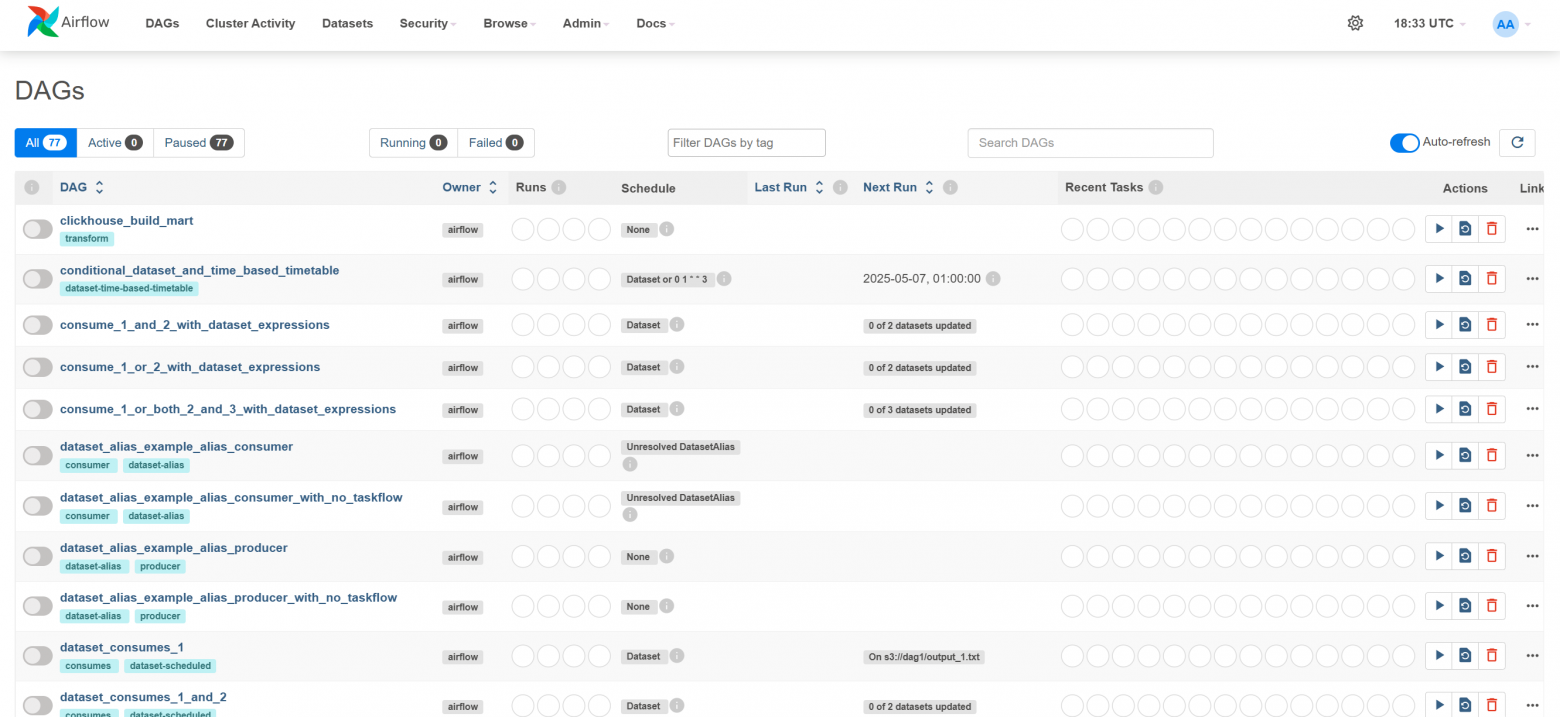The image size is (1560, 717).
Task: Unpause consume_1_or_both_2_and_3_with_dataset_expressions DAG
Action: click(x=38, y=409)
